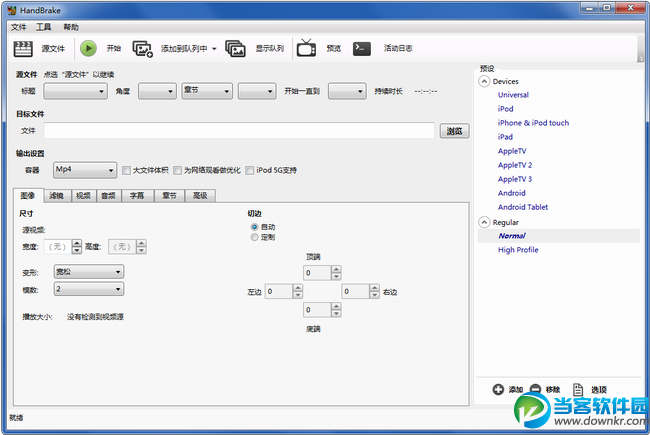Open the 变形 宽松 dropdown
The image size is (650, 435).
pyautogui.click(x=89, y=272)
